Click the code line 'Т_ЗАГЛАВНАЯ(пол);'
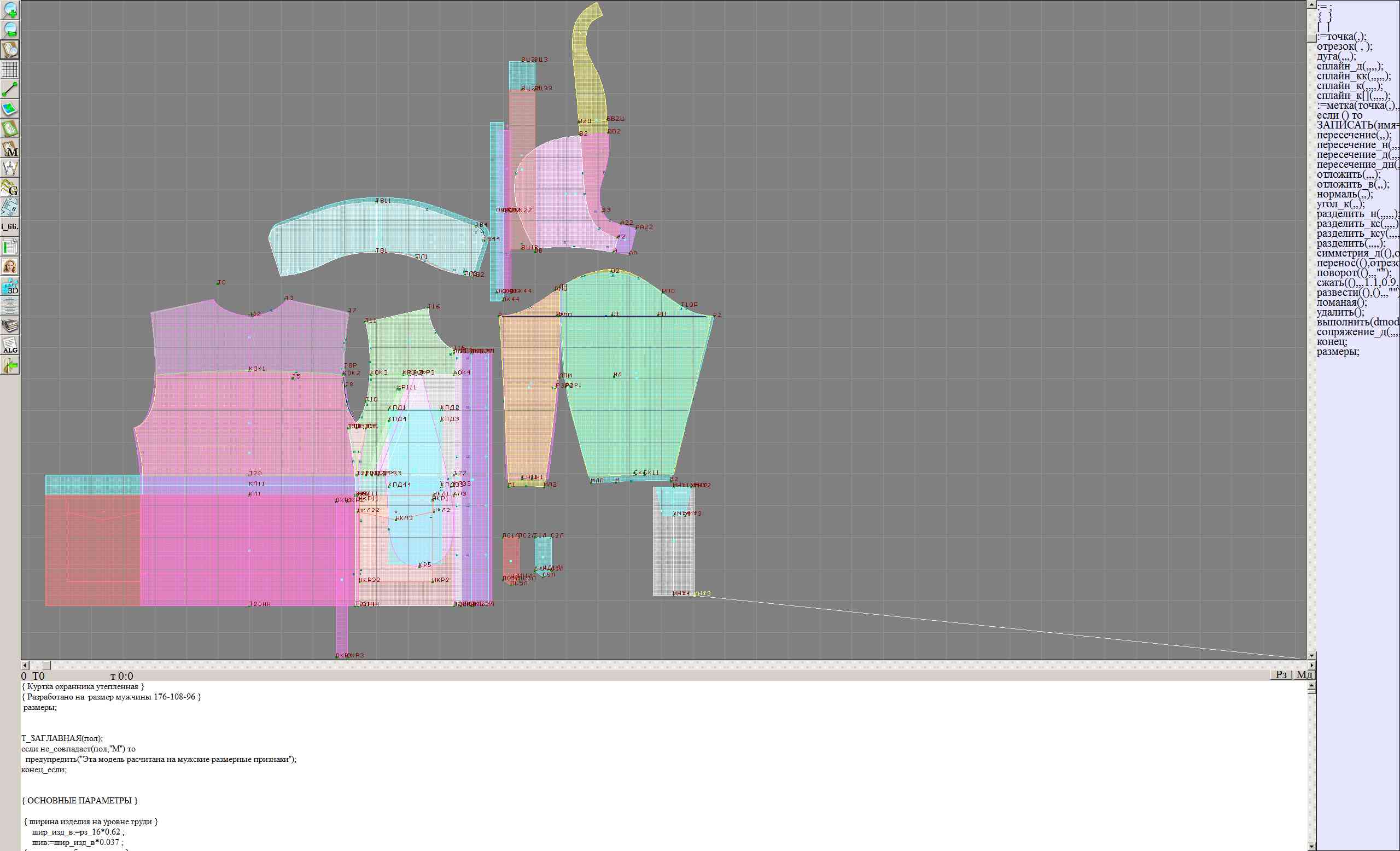 point(62,738)
